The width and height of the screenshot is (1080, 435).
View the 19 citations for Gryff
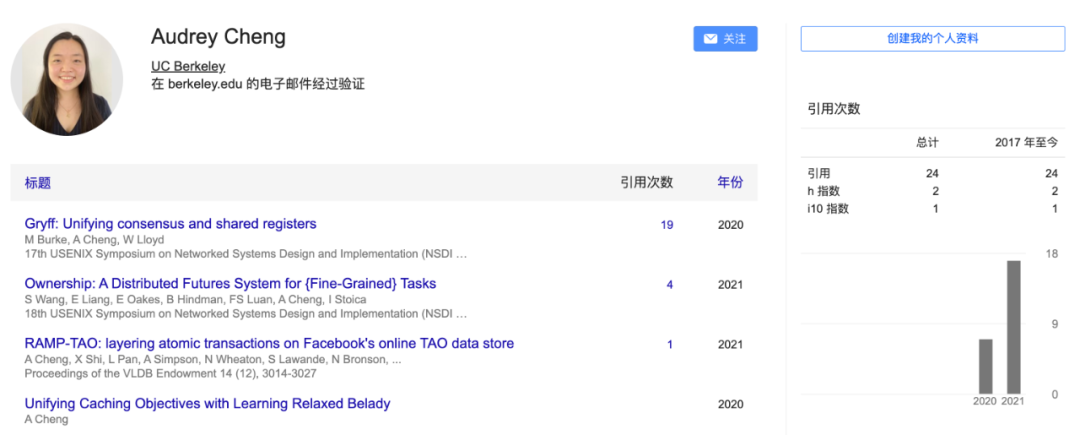coord(666,225)
